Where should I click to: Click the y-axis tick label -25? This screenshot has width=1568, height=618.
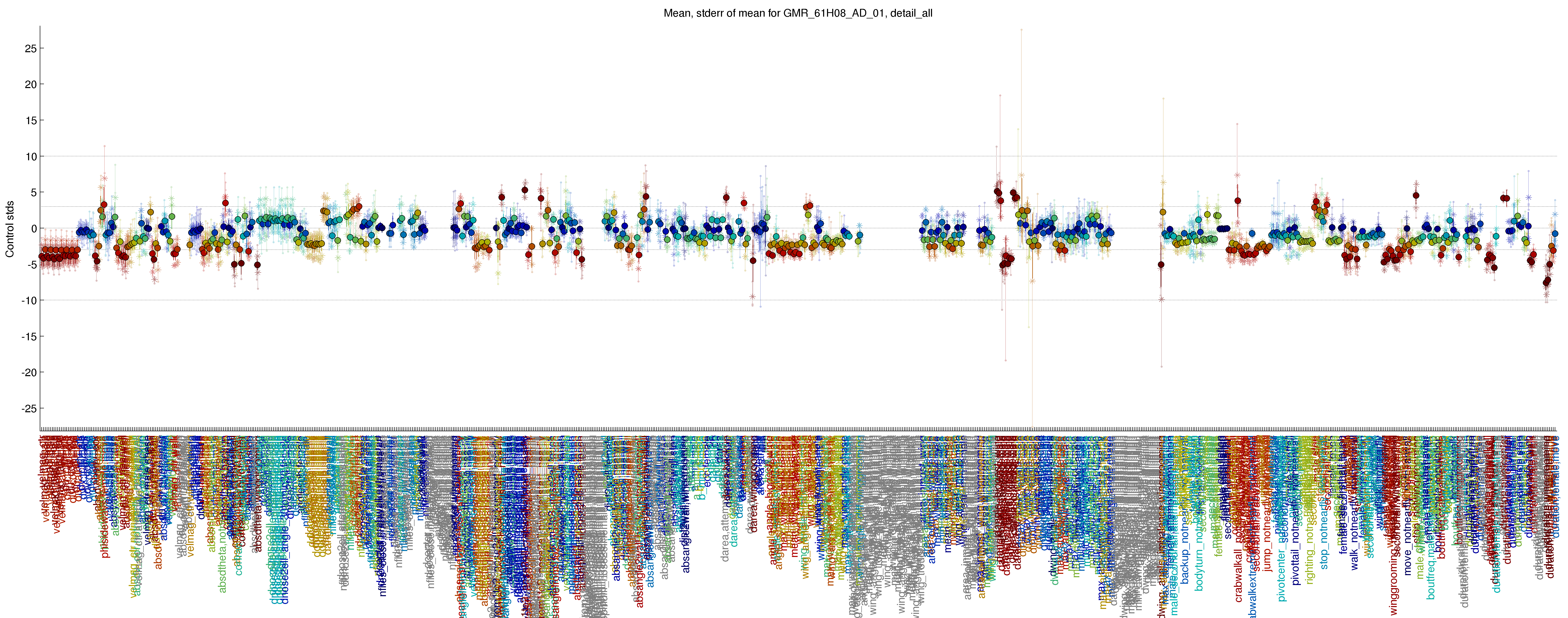tap(29, 408)
